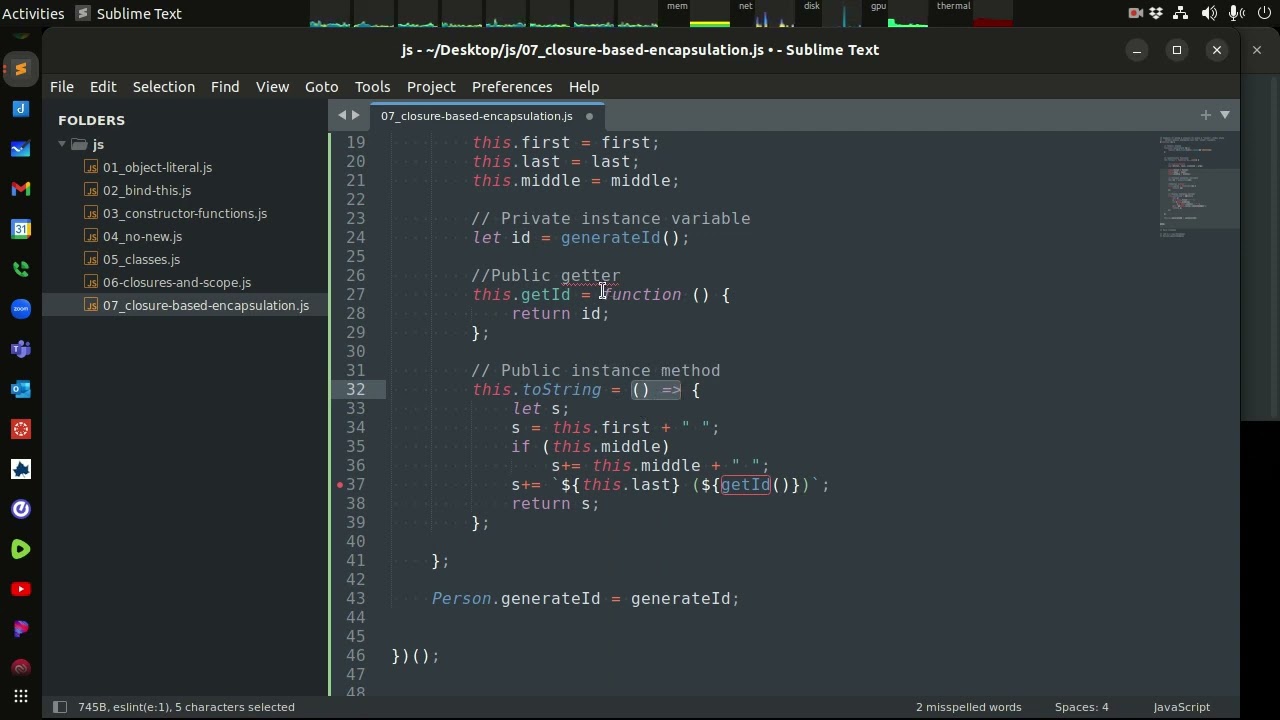Open 02_bind-this.js in sidebar
Viewport: 1280px width, 720px height.
click(147, 190)
